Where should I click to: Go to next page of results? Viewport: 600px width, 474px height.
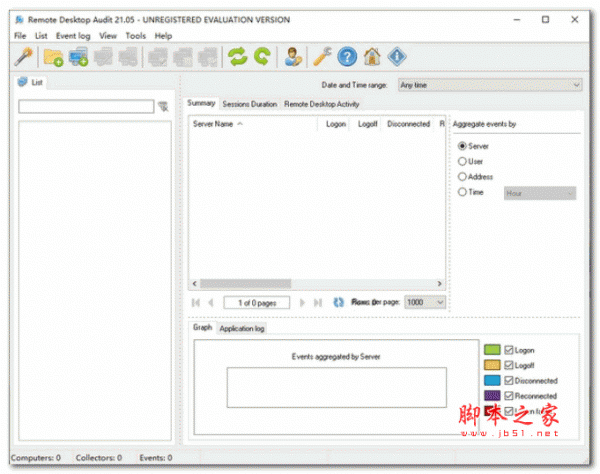point(302,303)
